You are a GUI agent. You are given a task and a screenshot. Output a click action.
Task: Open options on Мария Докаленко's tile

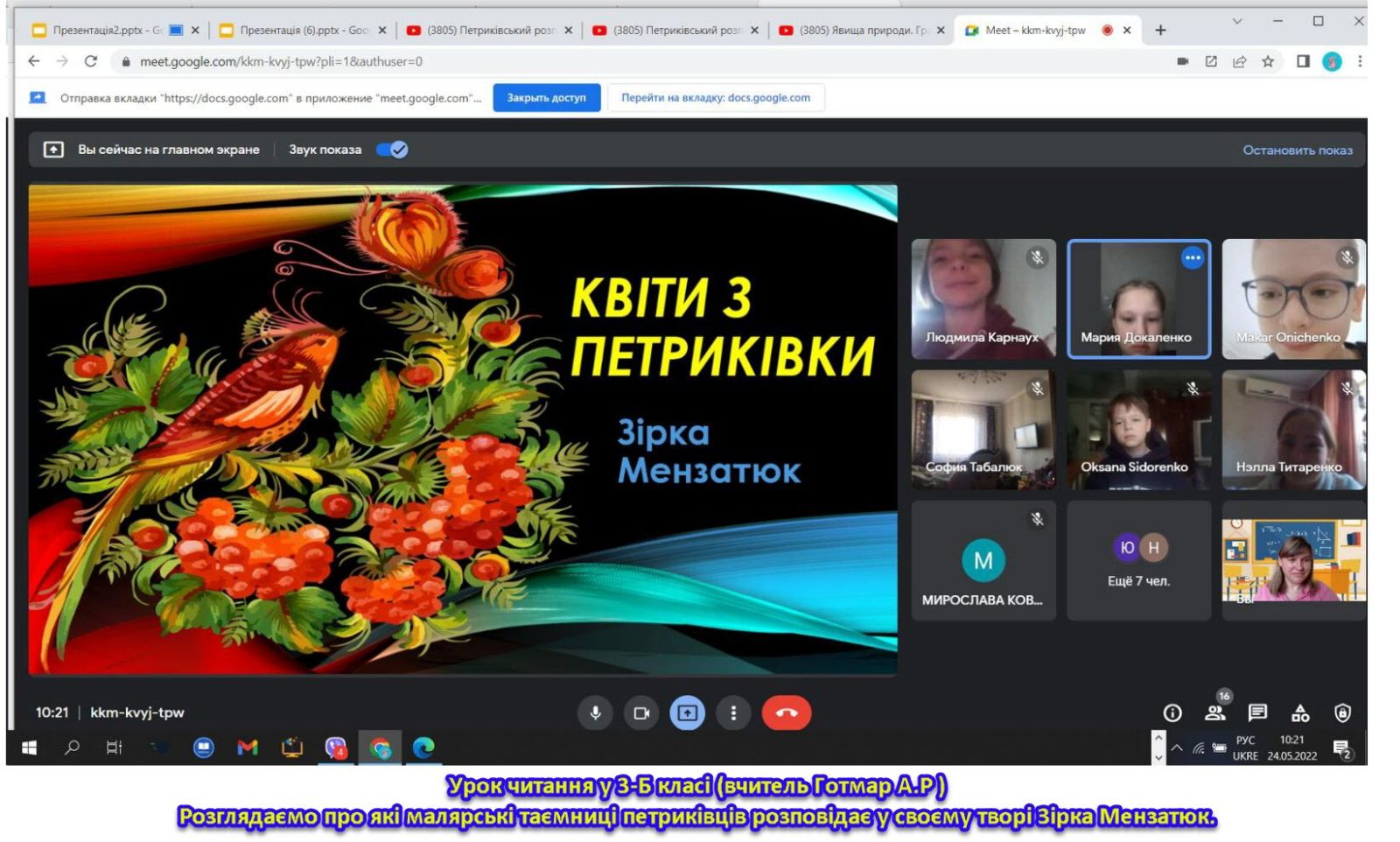1192,257
